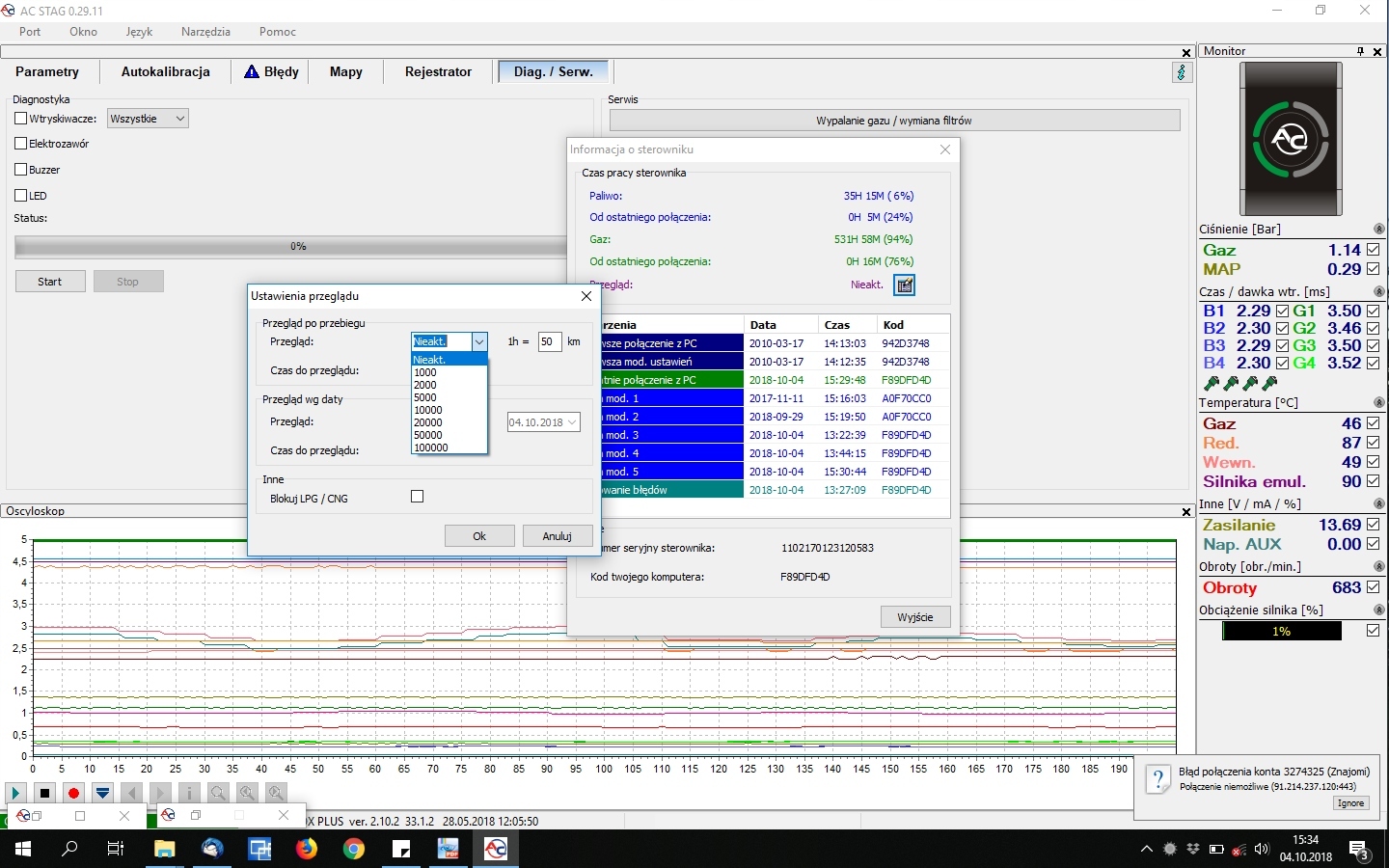Click the blue down-arrow save icon in oscilloscope toolbar
Viewport: 1389px width, 868px height.
pos(102,793)
